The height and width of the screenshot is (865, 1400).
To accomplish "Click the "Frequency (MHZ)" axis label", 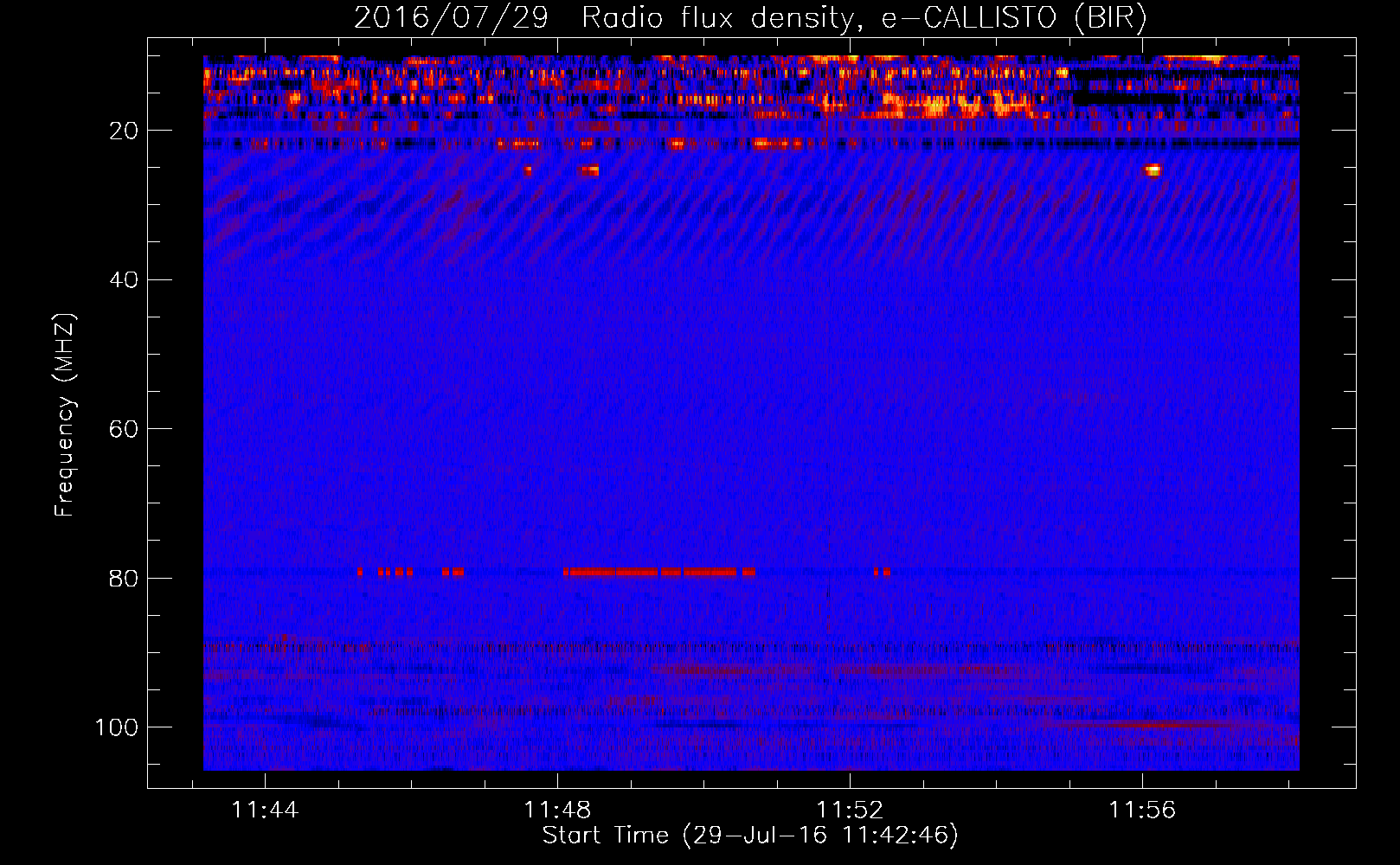I will pos(65,415).
